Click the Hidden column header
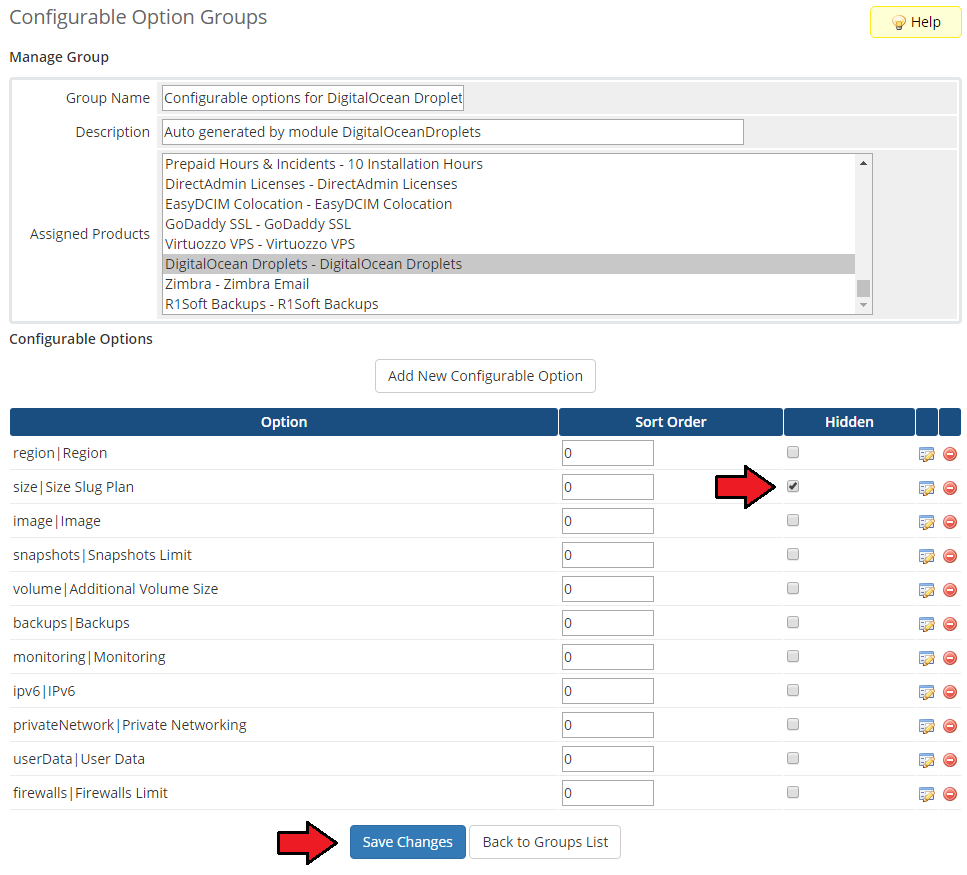Viewport: 967px width, 875px height. click(x=849, y=422)
